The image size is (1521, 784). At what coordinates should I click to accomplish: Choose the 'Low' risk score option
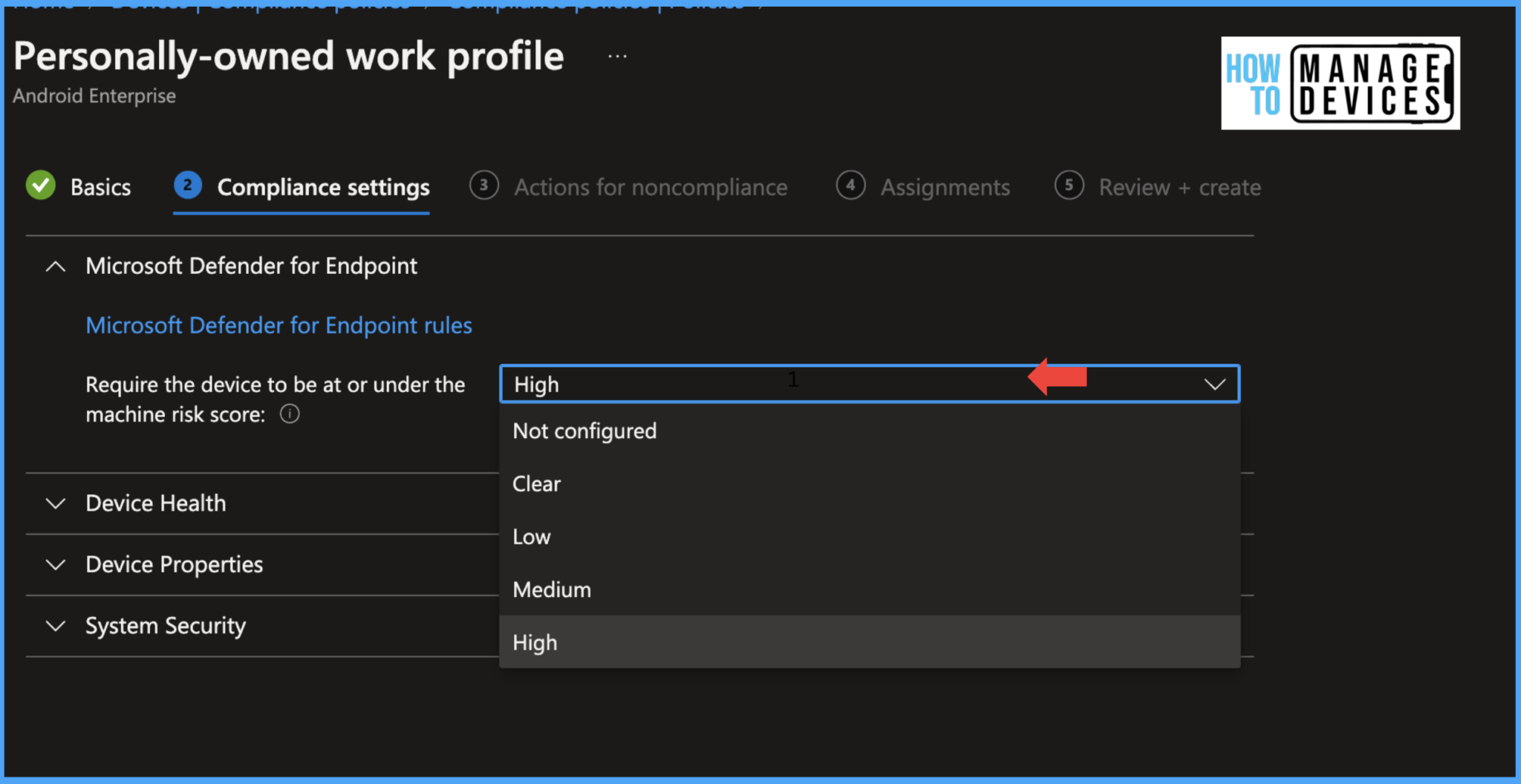tap(870, 537)
